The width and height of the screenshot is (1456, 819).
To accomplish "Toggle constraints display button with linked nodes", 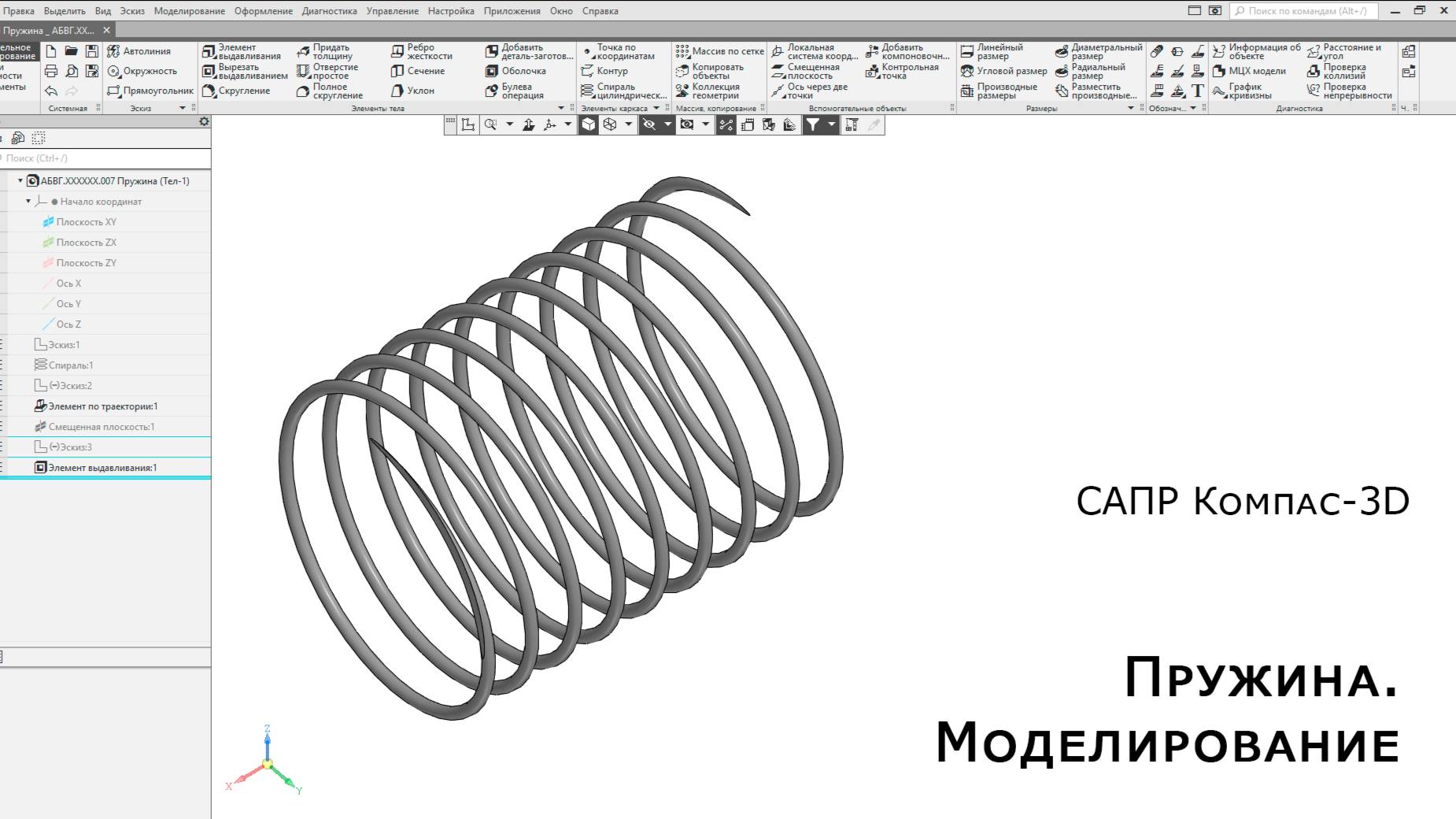I will 726,124.
